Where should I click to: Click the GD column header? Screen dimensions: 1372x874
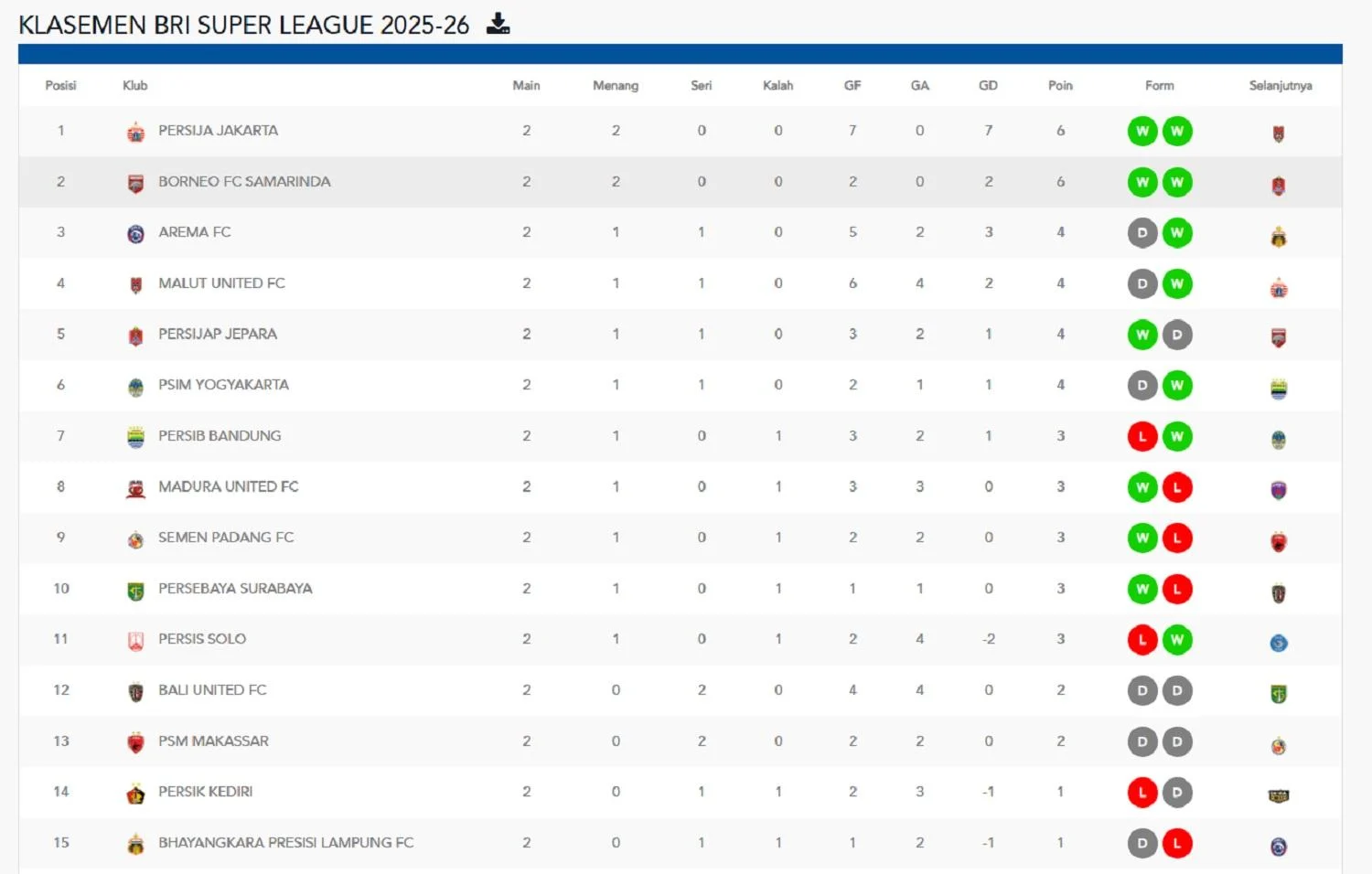[x=988, y=85]
